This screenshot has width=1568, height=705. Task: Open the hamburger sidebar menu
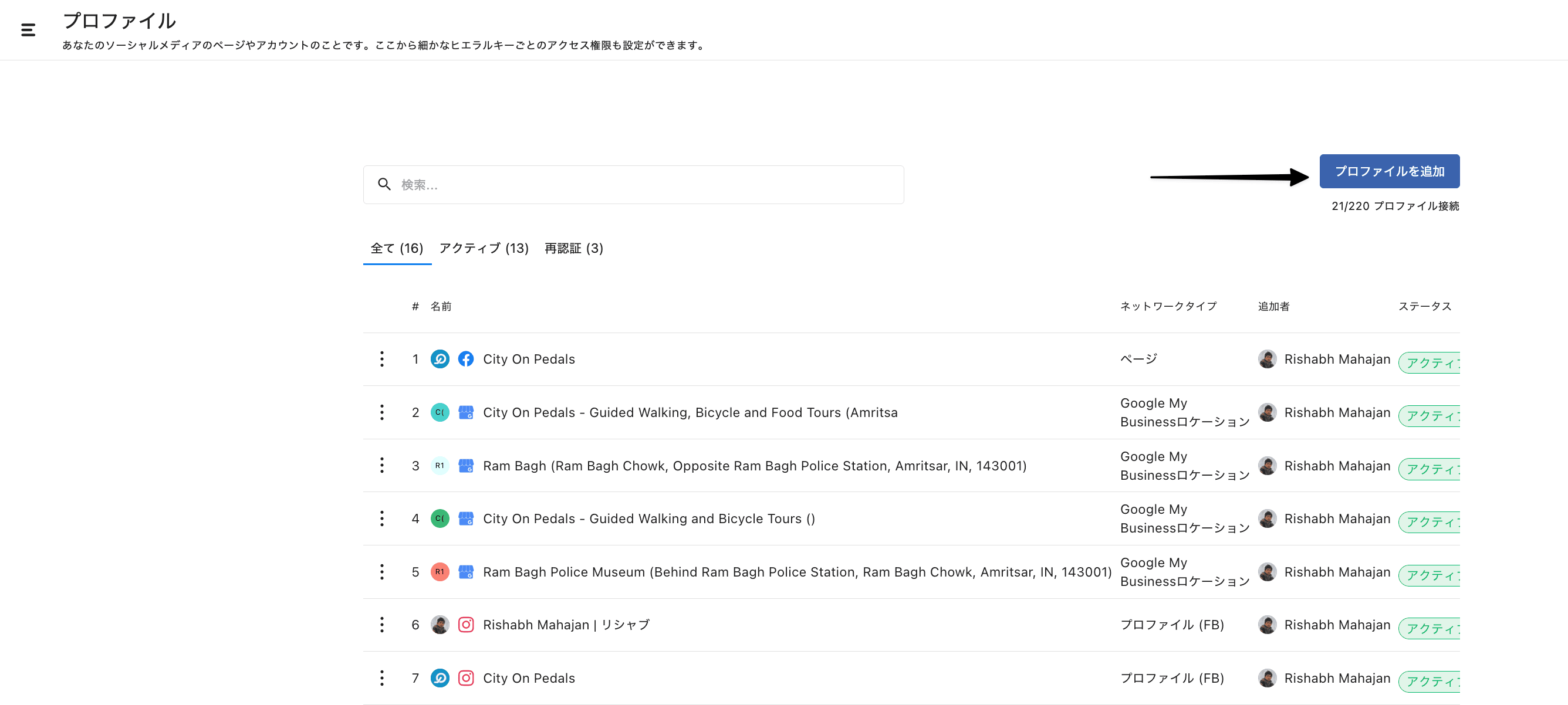[28, 29]
